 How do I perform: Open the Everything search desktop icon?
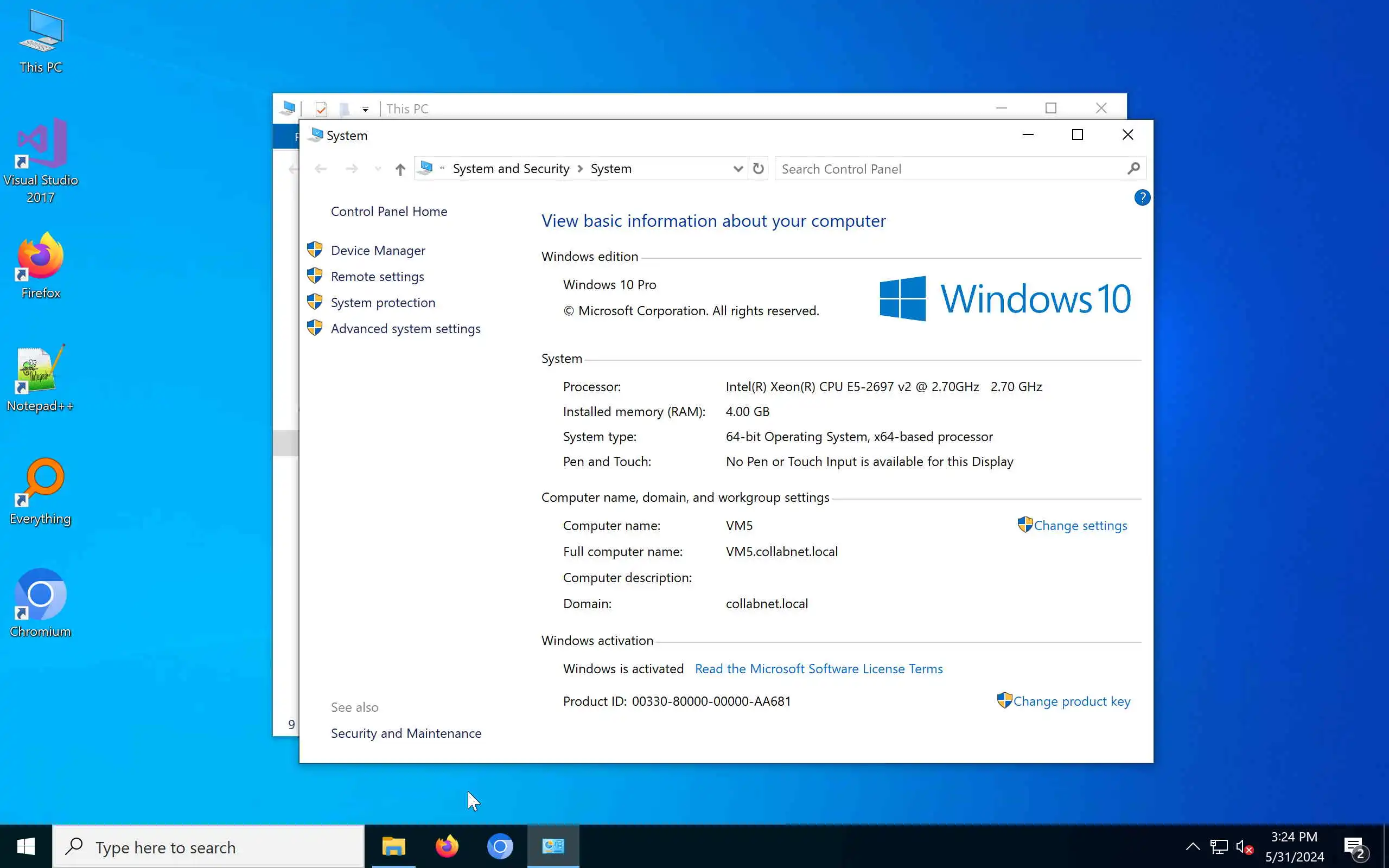[40, 491]
